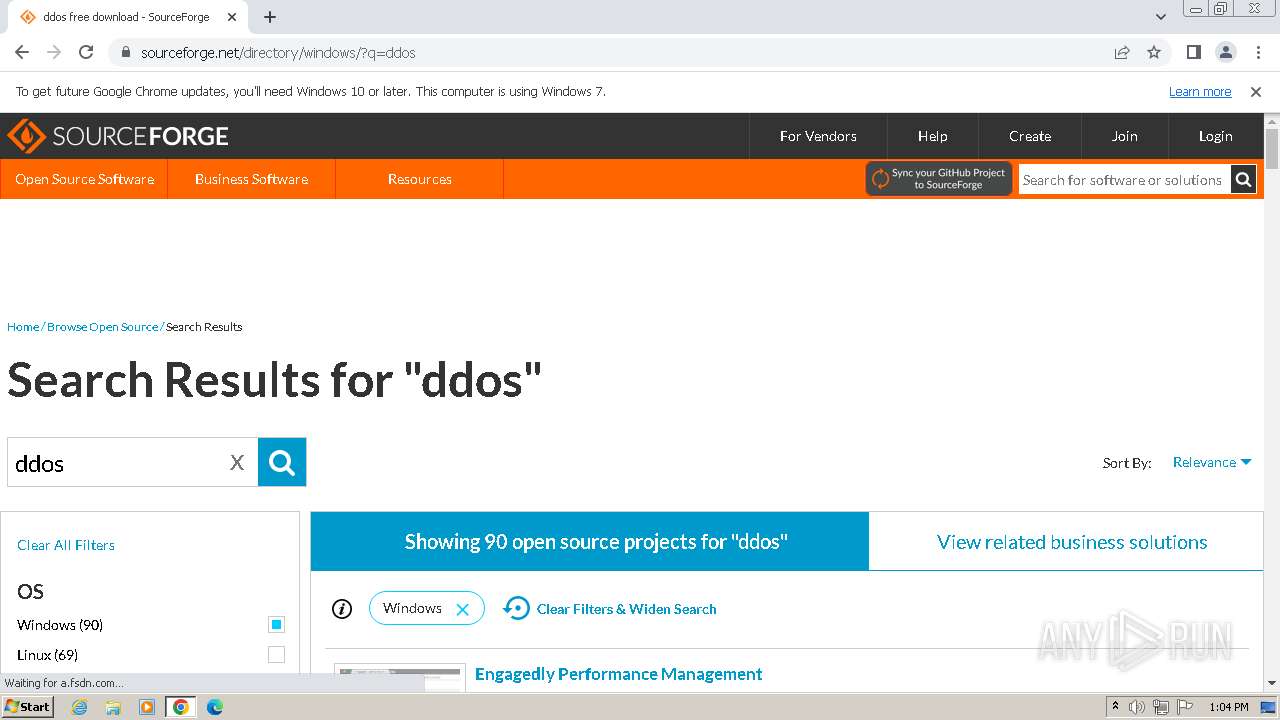Switch to View related business solutions tab
Viewport: 1280px width, 720px height.
[1066, 541]
